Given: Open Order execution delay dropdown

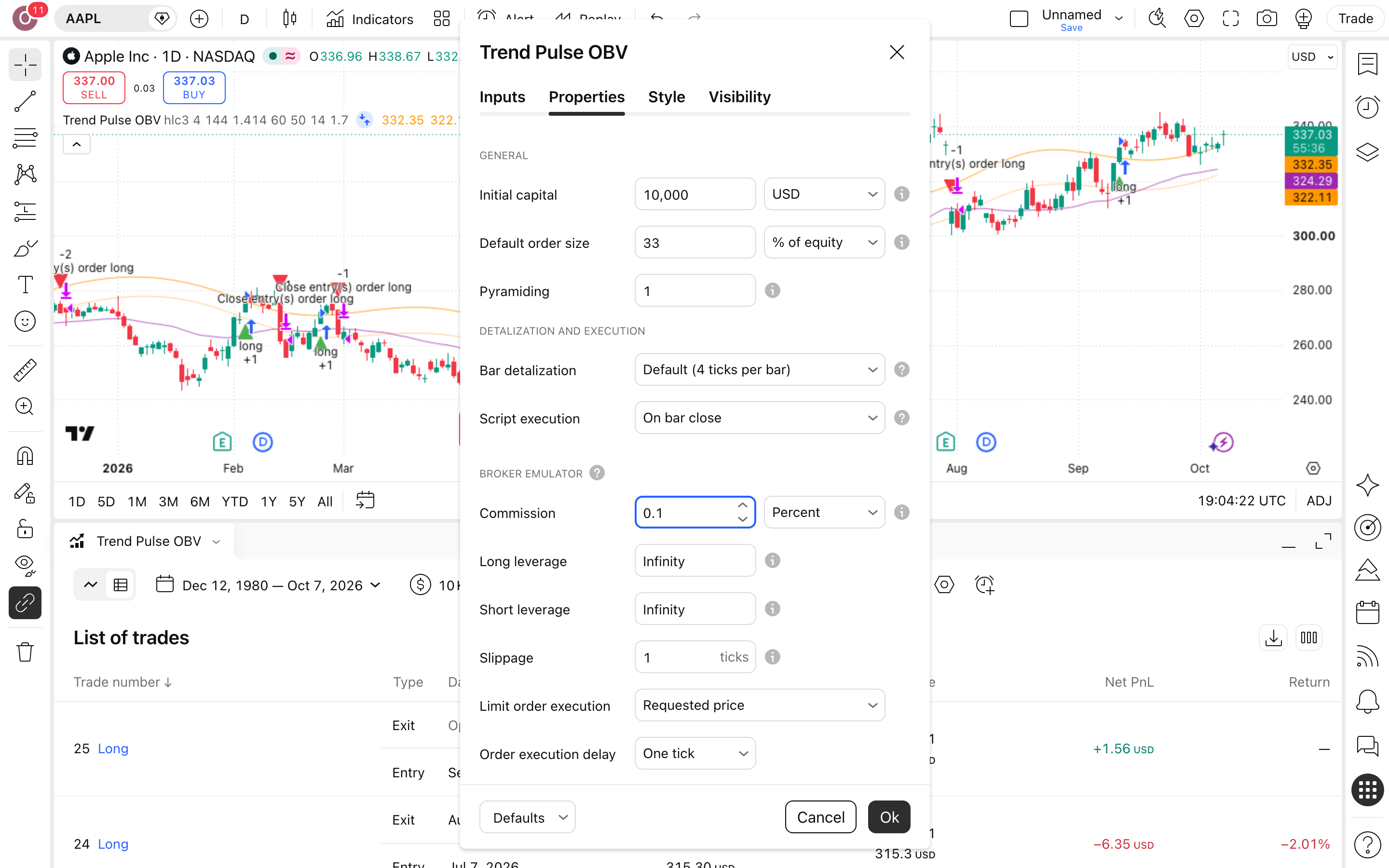Looking at the screenshot, I should (x=695, y=753).
